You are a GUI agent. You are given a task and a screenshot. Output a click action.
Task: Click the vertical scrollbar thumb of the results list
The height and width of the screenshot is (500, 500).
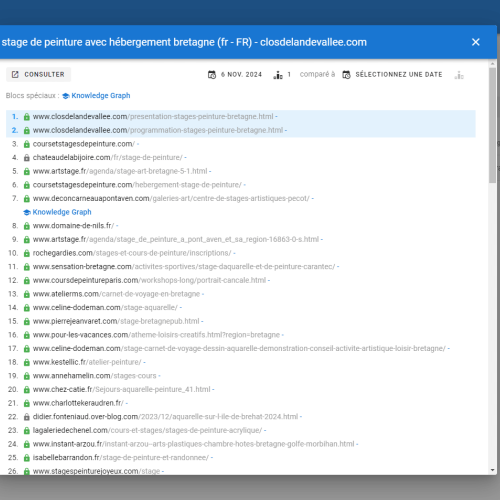(492, 125)
